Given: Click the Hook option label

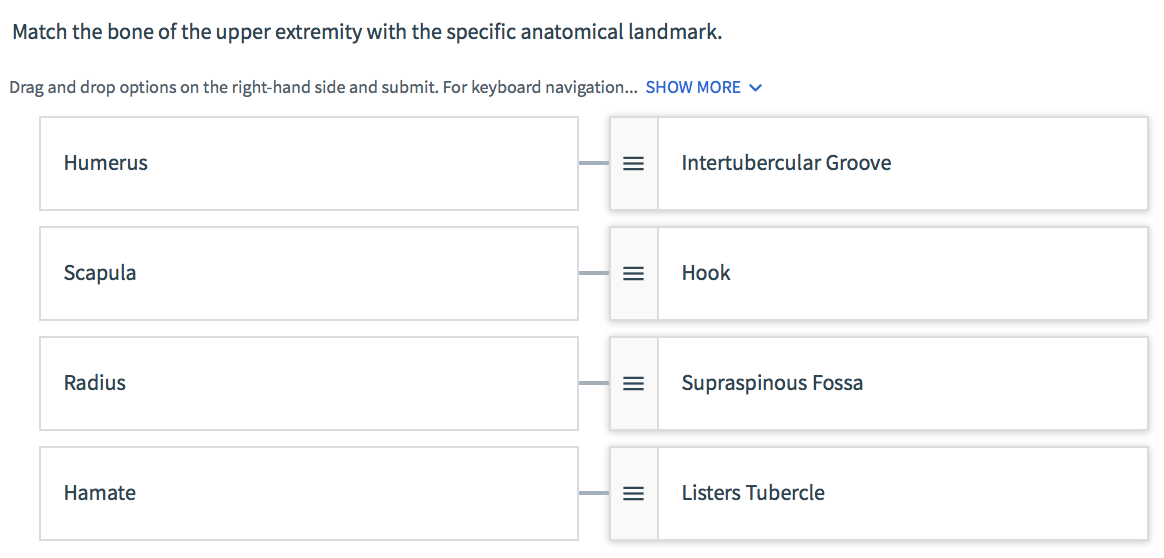Looking at the screenshot, I should coord(706,273).
